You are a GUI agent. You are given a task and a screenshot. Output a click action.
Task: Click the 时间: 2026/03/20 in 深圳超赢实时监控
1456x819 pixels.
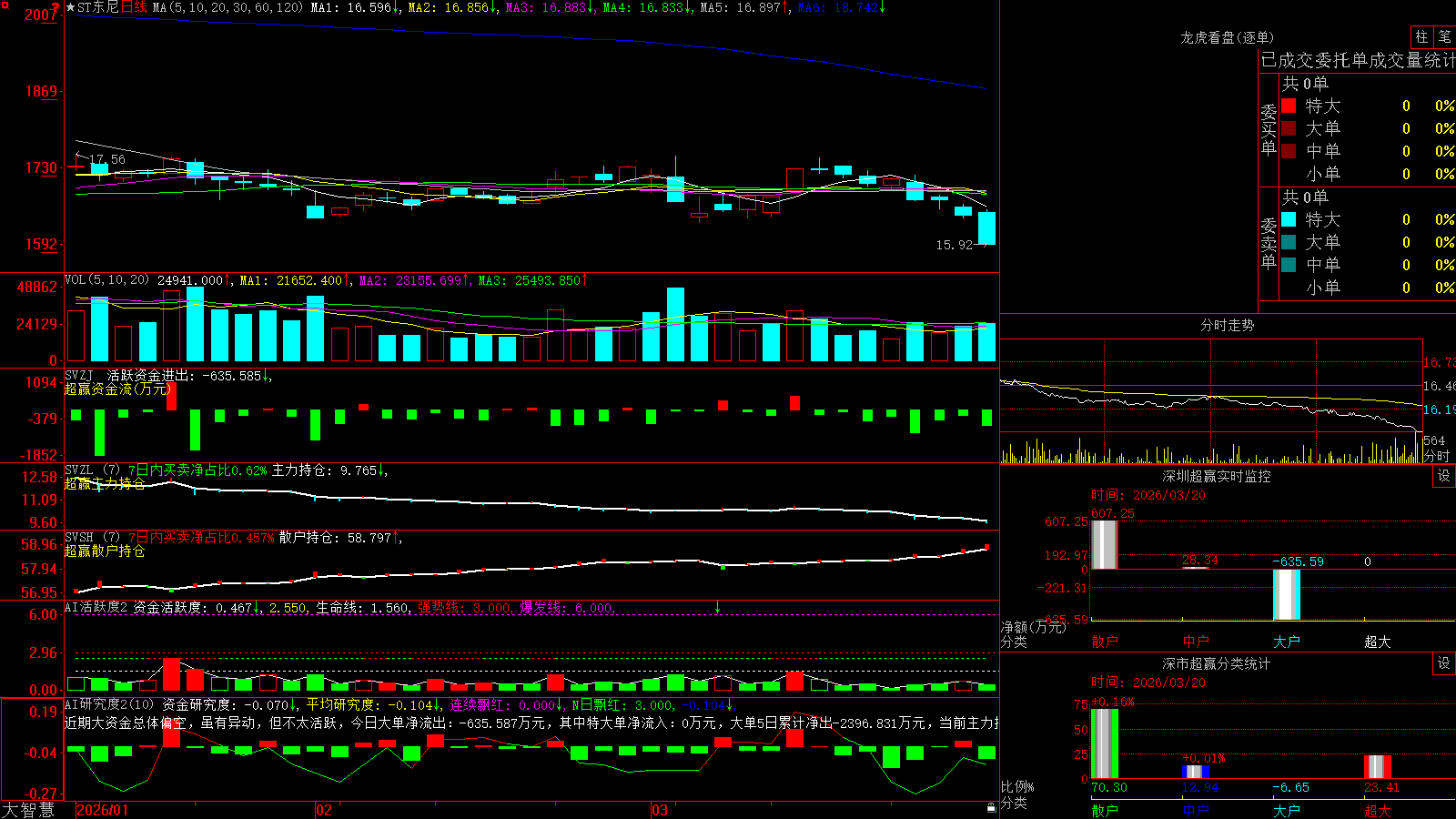point(1148,495)
